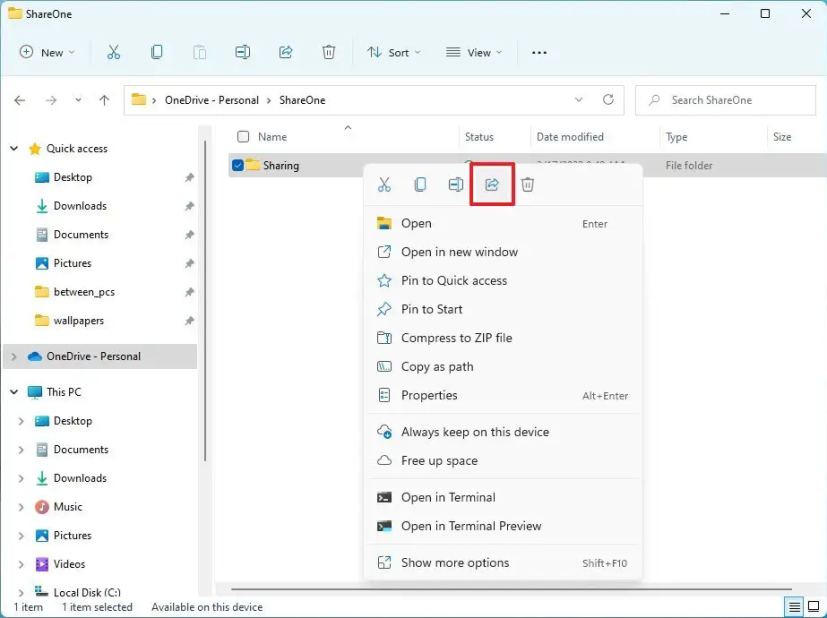This screenshot has width=827, height=618.
Task: Go up one level with the up arrow
Action: (104, 100)
